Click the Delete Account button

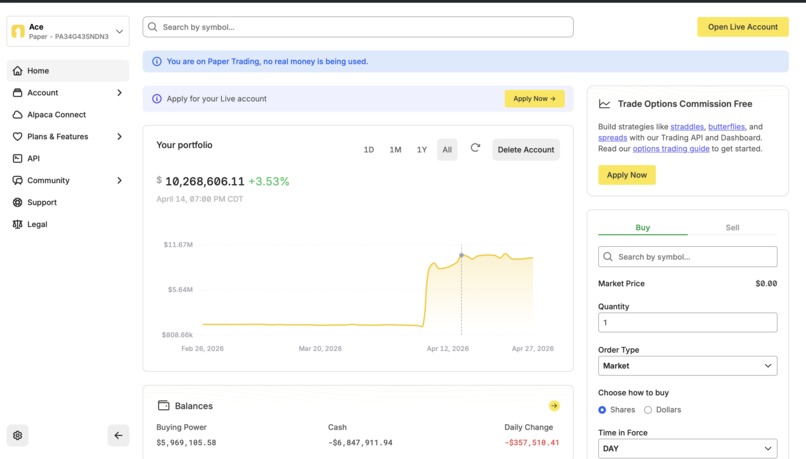[x=526, y=150]
